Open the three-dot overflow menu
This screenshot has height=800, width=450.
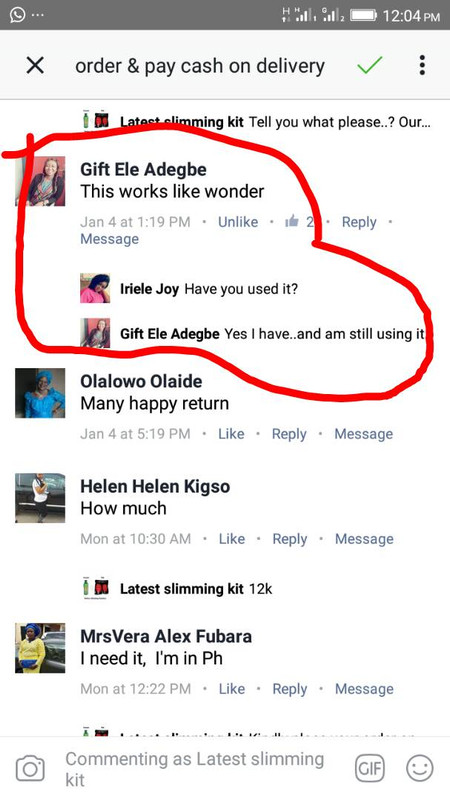pyautogui.click(x=422, y=65)
